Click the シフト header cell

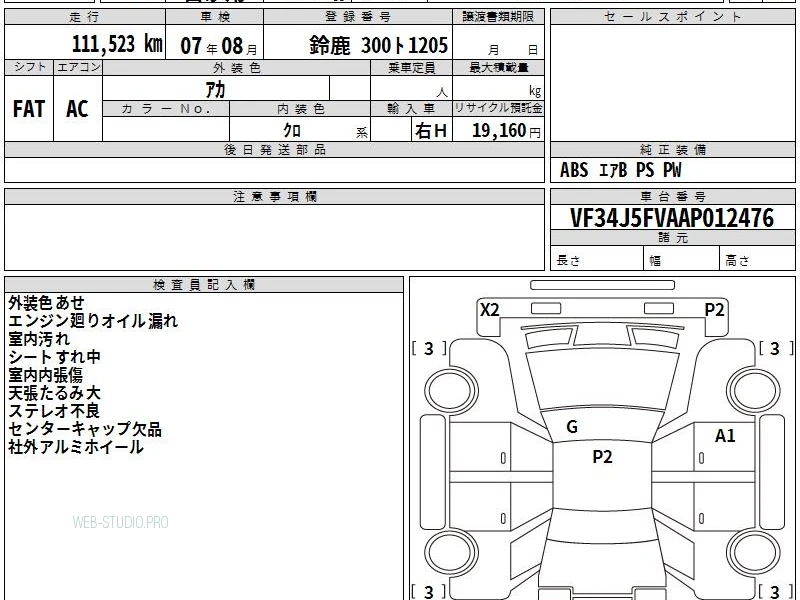(29, 67)
